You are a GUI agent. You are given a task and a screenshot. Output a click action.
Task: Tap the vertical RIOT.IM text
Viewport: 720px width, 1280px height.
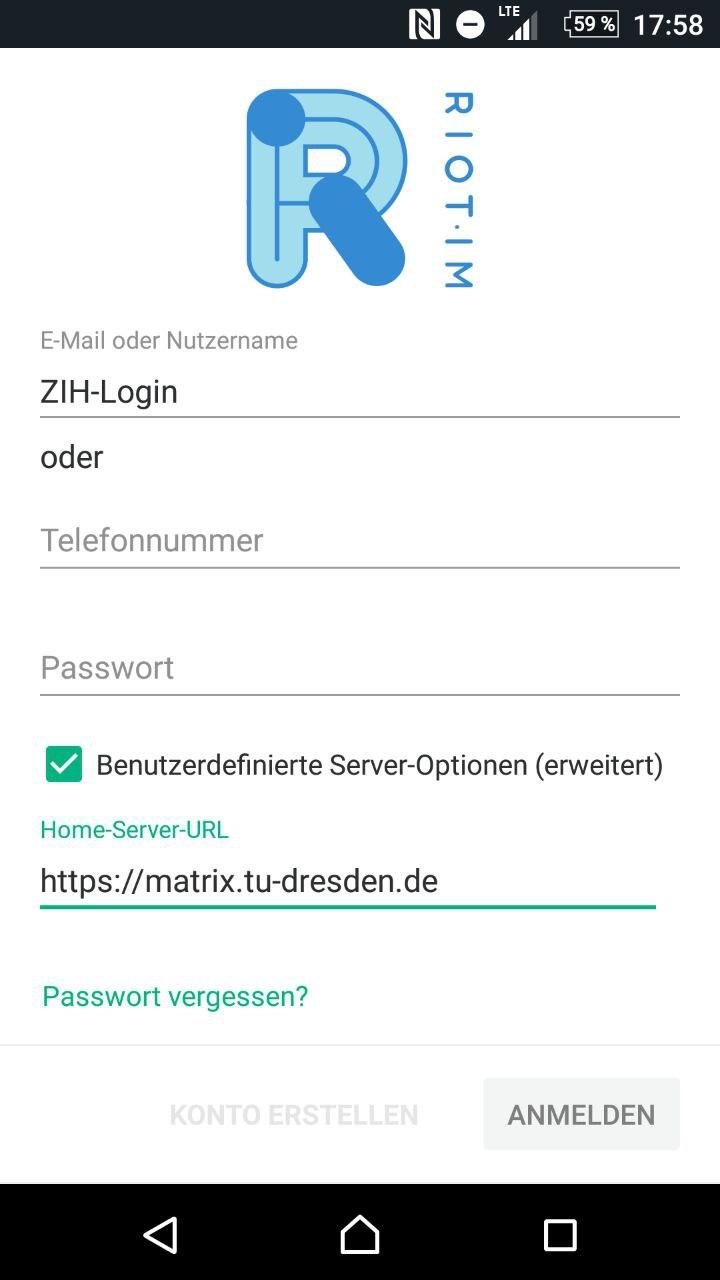458,190
